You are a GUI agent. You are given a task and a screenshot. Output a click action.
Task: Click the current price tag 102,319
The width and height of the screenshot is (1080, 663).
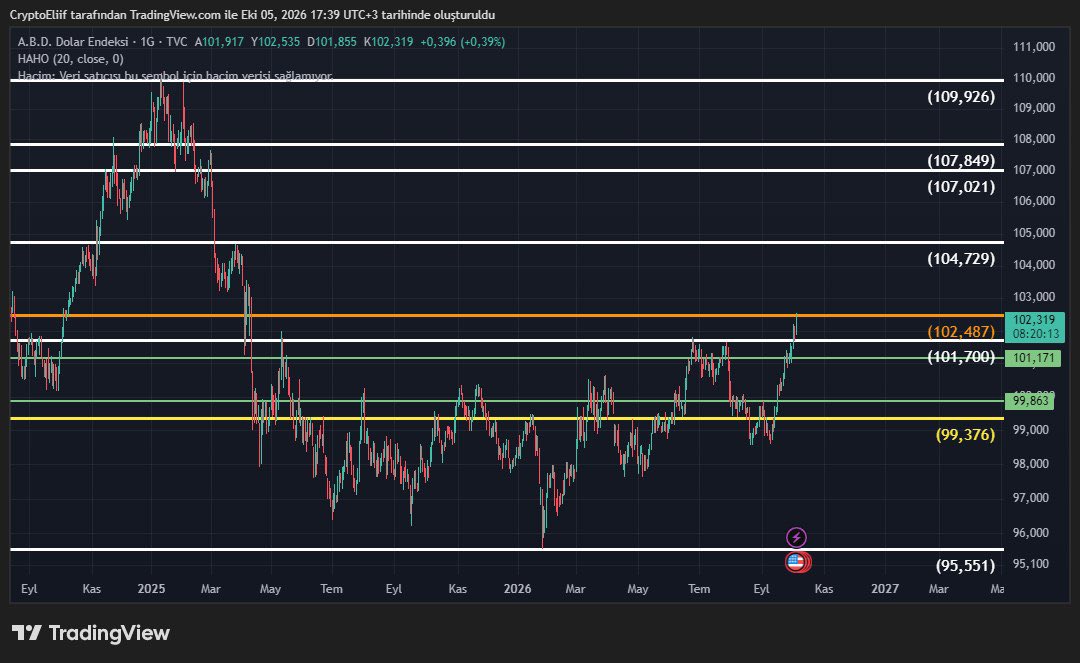[x=1034, y=320]
